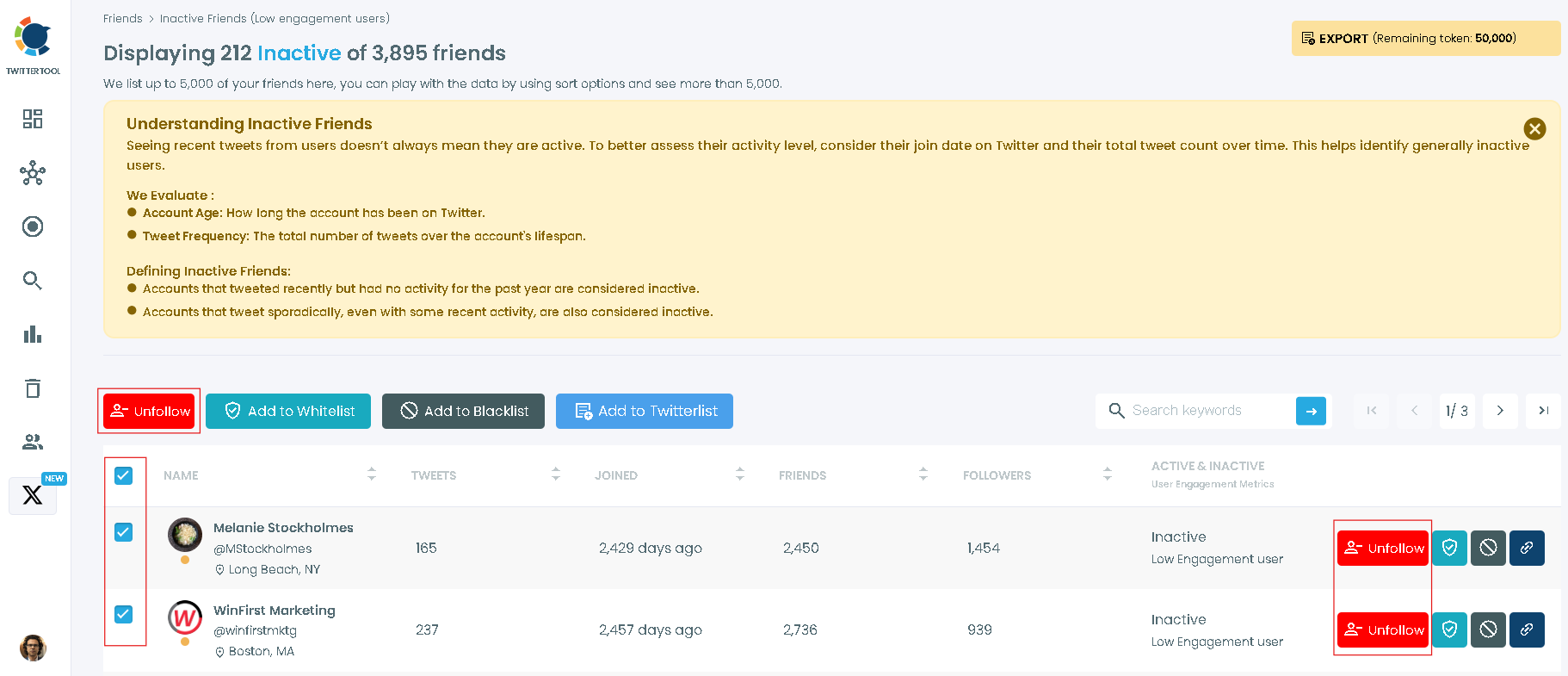Toggle the select-all checkbox in header
Image resolution: width=1568 pixels, height=676 pixels.
[124, 475]
